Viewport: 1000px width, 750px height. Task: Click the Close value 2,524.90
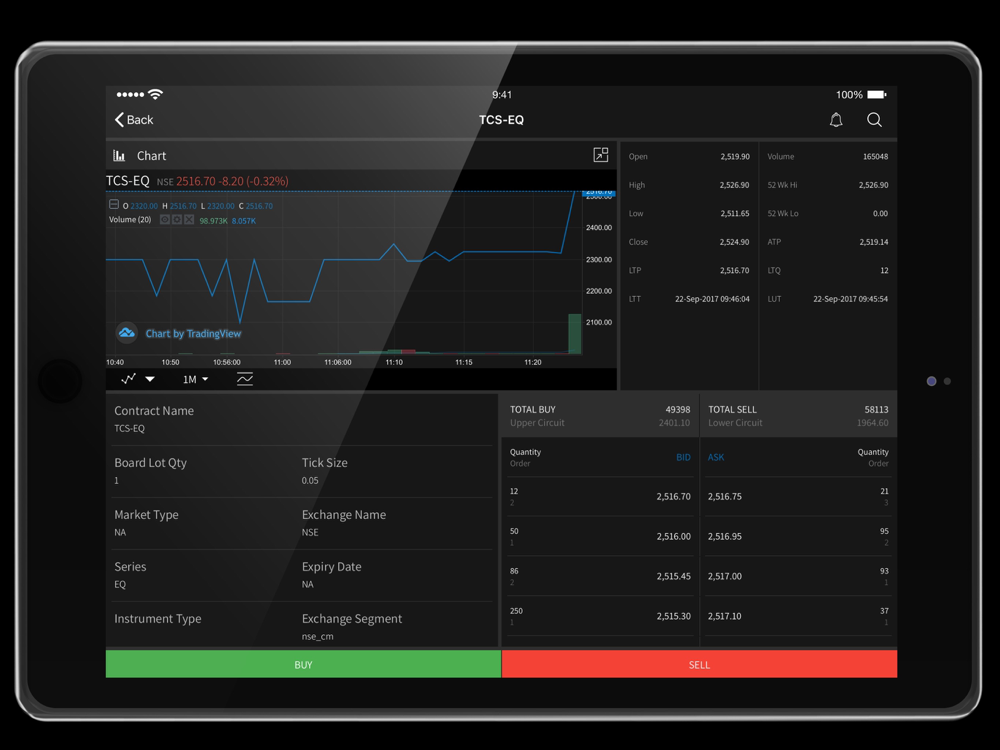click(x=735, y=242)
